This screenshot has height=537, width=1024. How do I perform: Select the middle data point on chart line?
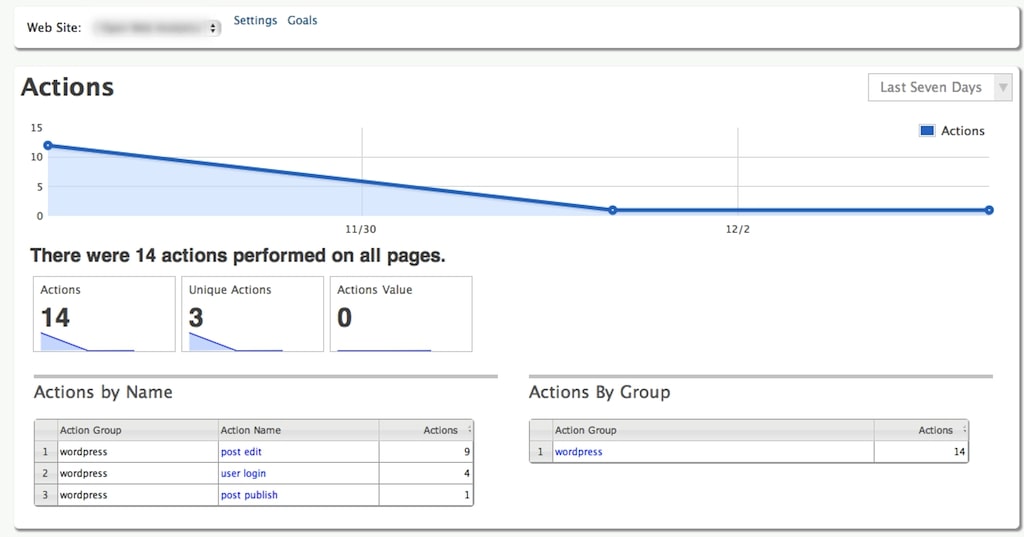(x=613, y=210)
